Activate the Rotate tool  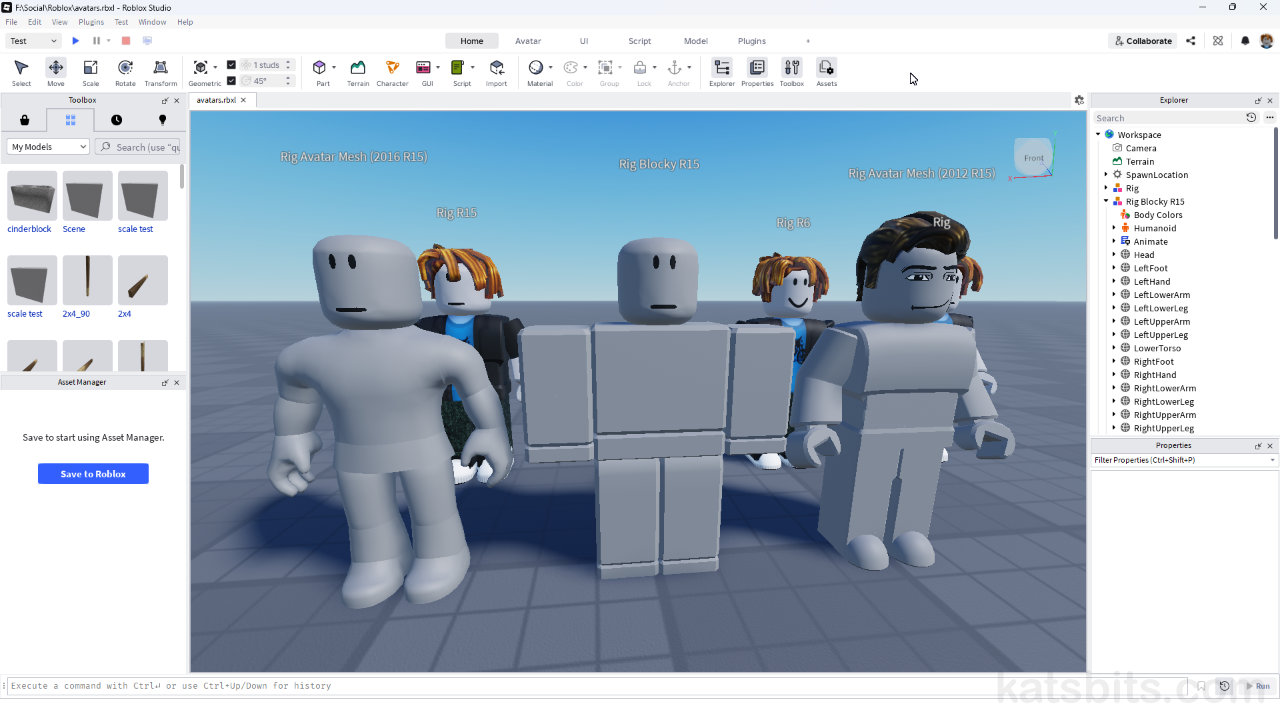click(125, 72)
